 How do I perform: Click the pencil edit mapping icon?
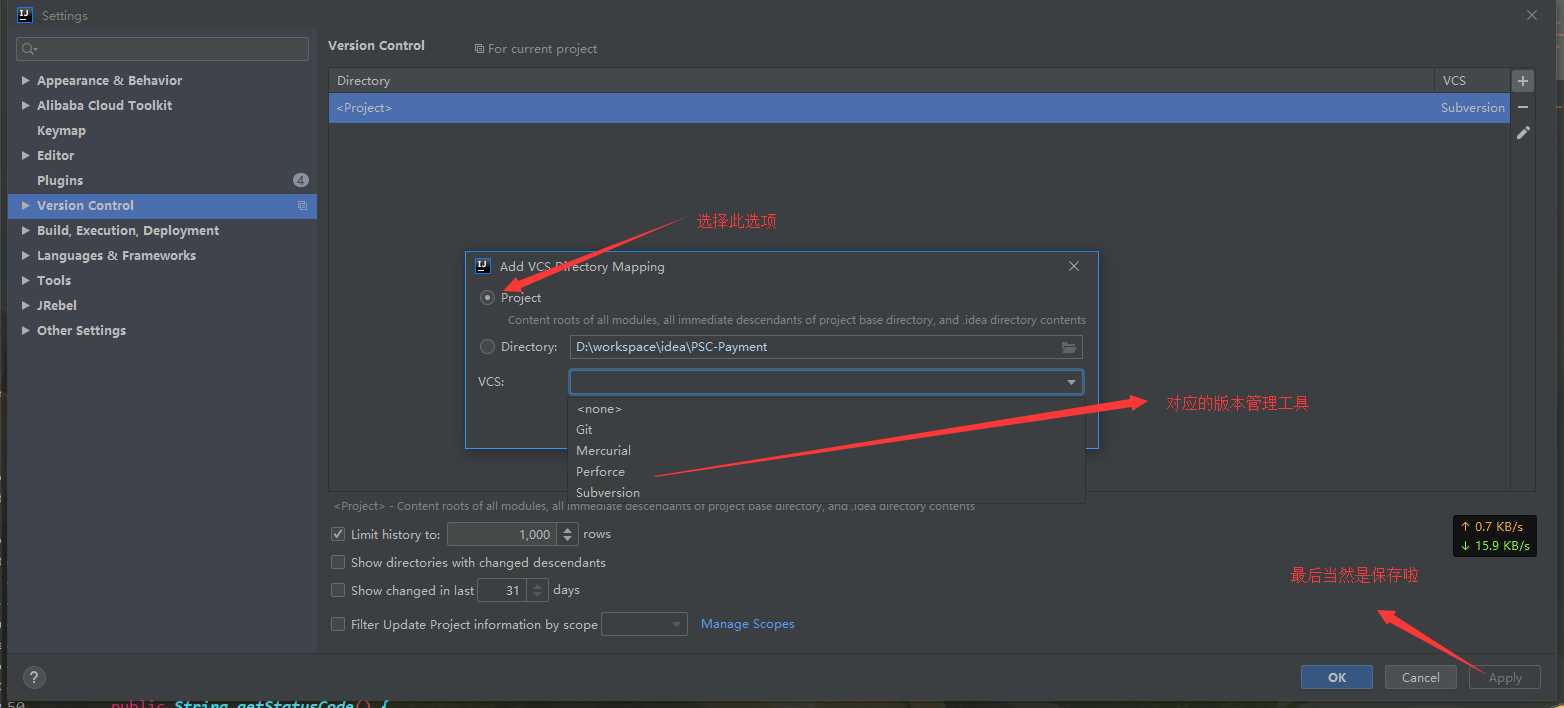[1523, 132]
